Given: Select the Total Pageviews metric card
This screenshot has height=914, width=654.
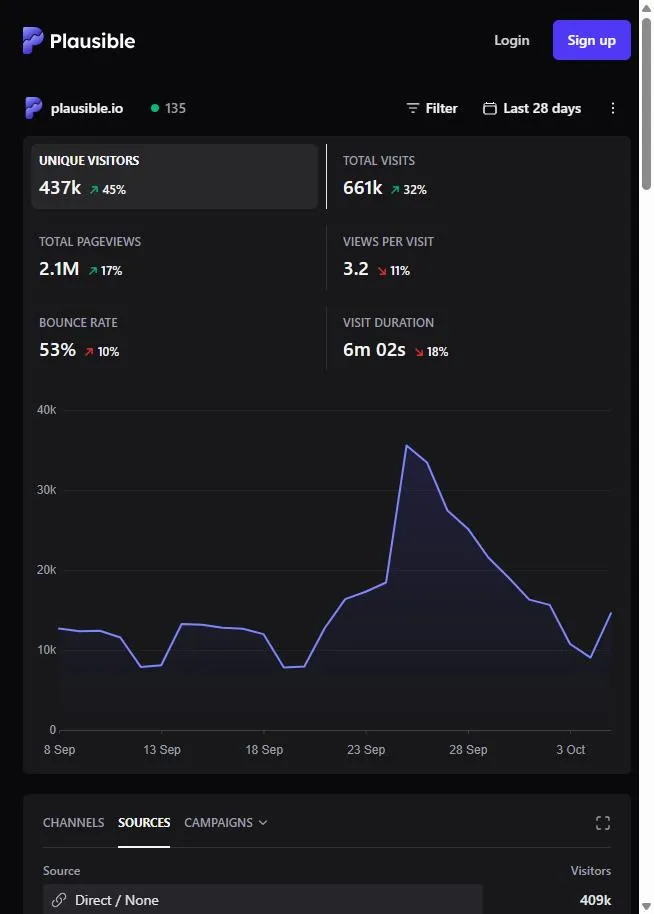Looking at the screenshot, I should tap(174, 257).
